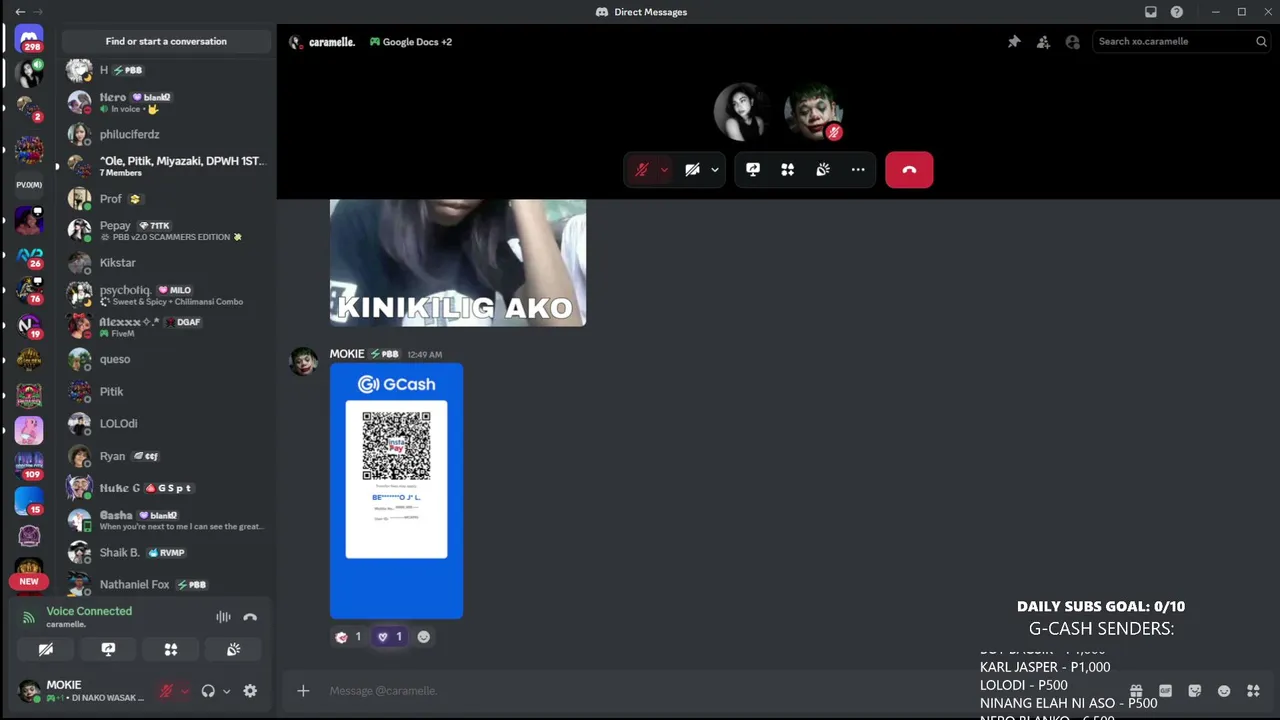
Task: Show pinned messages for caramelle chat
Action: (x=1014, y=42)
